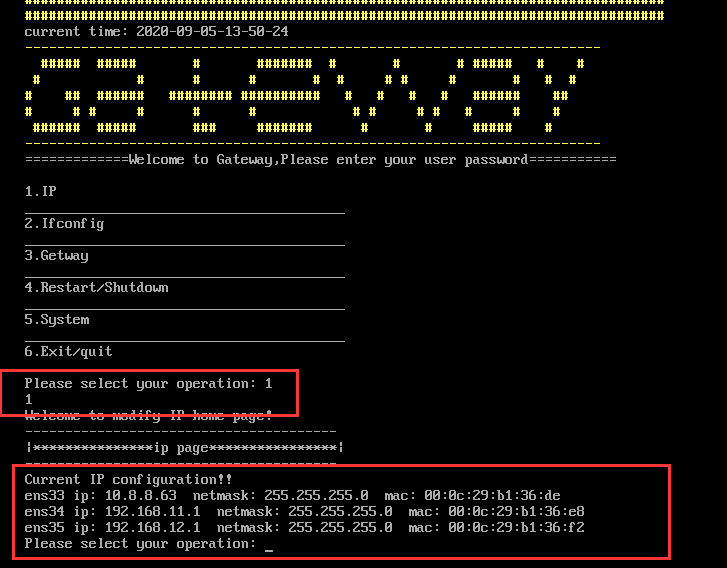Click the ens33 interface name

(x=44, y=495)
